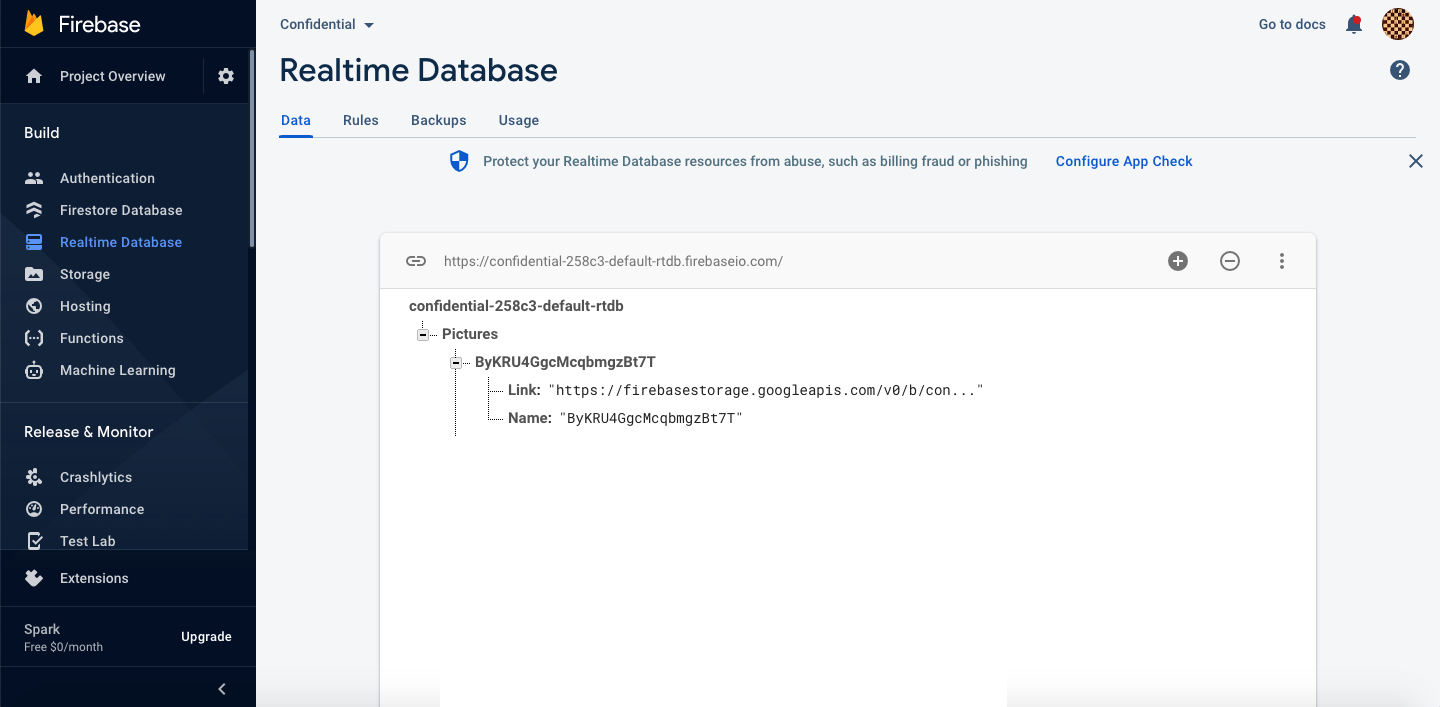The width and height of the screenshot is (1440, 707).
Task: Open notifications bell icon
Action: tap(1354, 24)
